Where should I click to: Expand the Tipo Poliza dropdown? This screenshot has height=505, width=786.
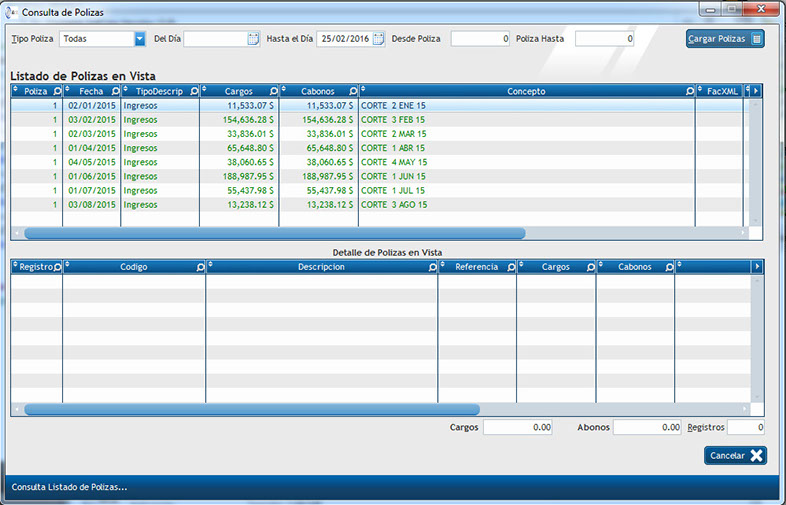pyautogui.click(x=139, y=39)
